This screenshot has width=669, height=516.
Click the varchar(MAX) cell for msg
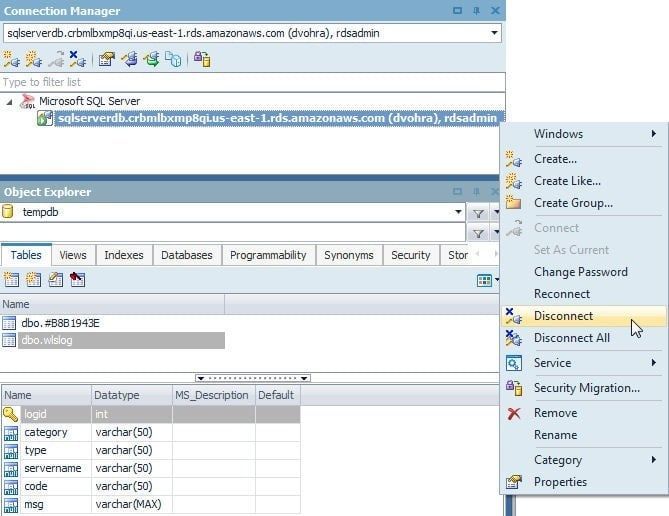(132, 504)
